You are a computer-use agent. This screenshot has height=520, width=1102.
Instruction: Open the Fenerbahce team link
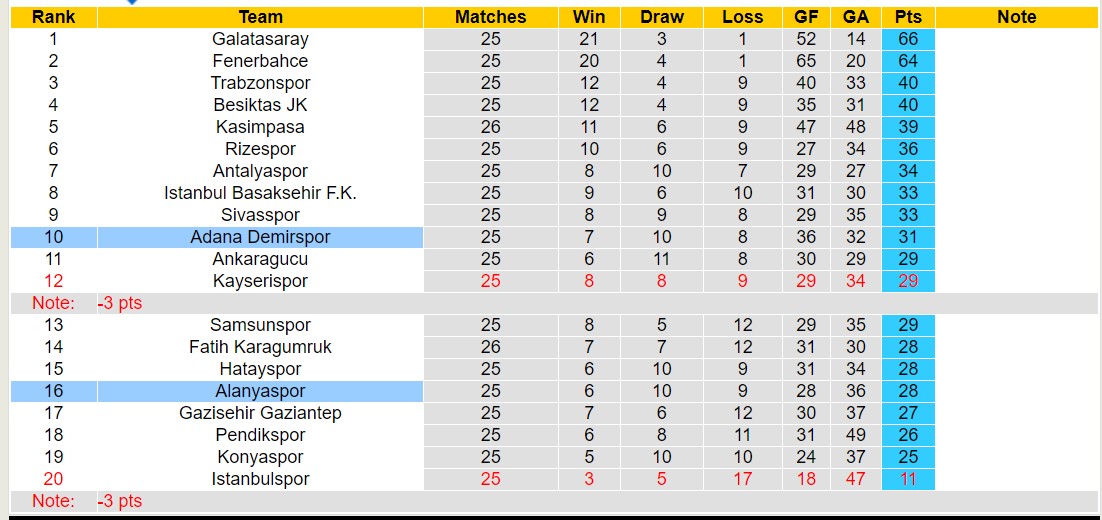(x=260, y=61)
